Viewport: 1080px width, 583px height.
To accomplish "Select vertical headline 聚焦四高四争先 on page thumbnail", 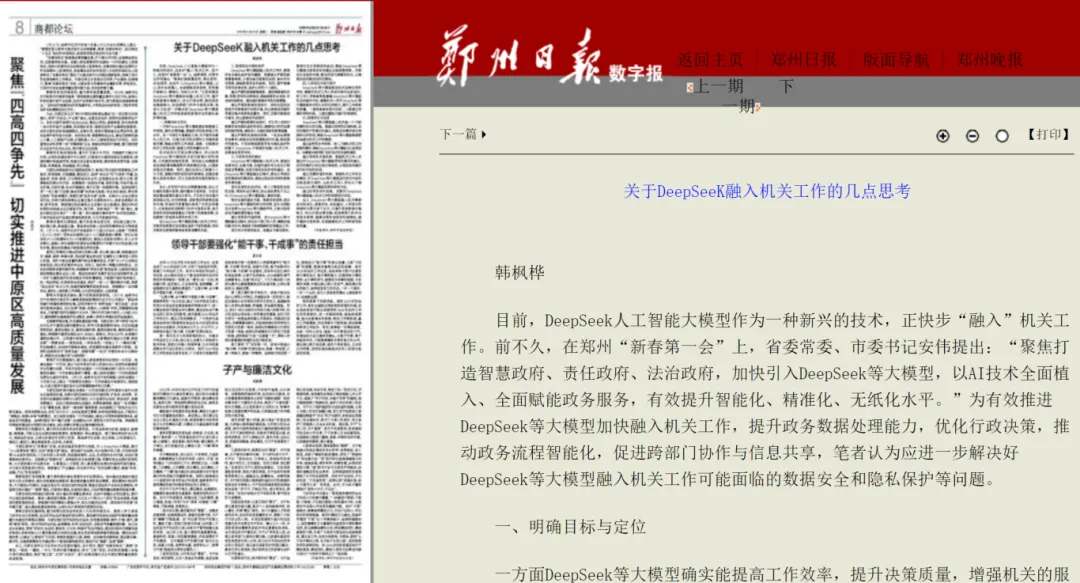I will point(17,226).
